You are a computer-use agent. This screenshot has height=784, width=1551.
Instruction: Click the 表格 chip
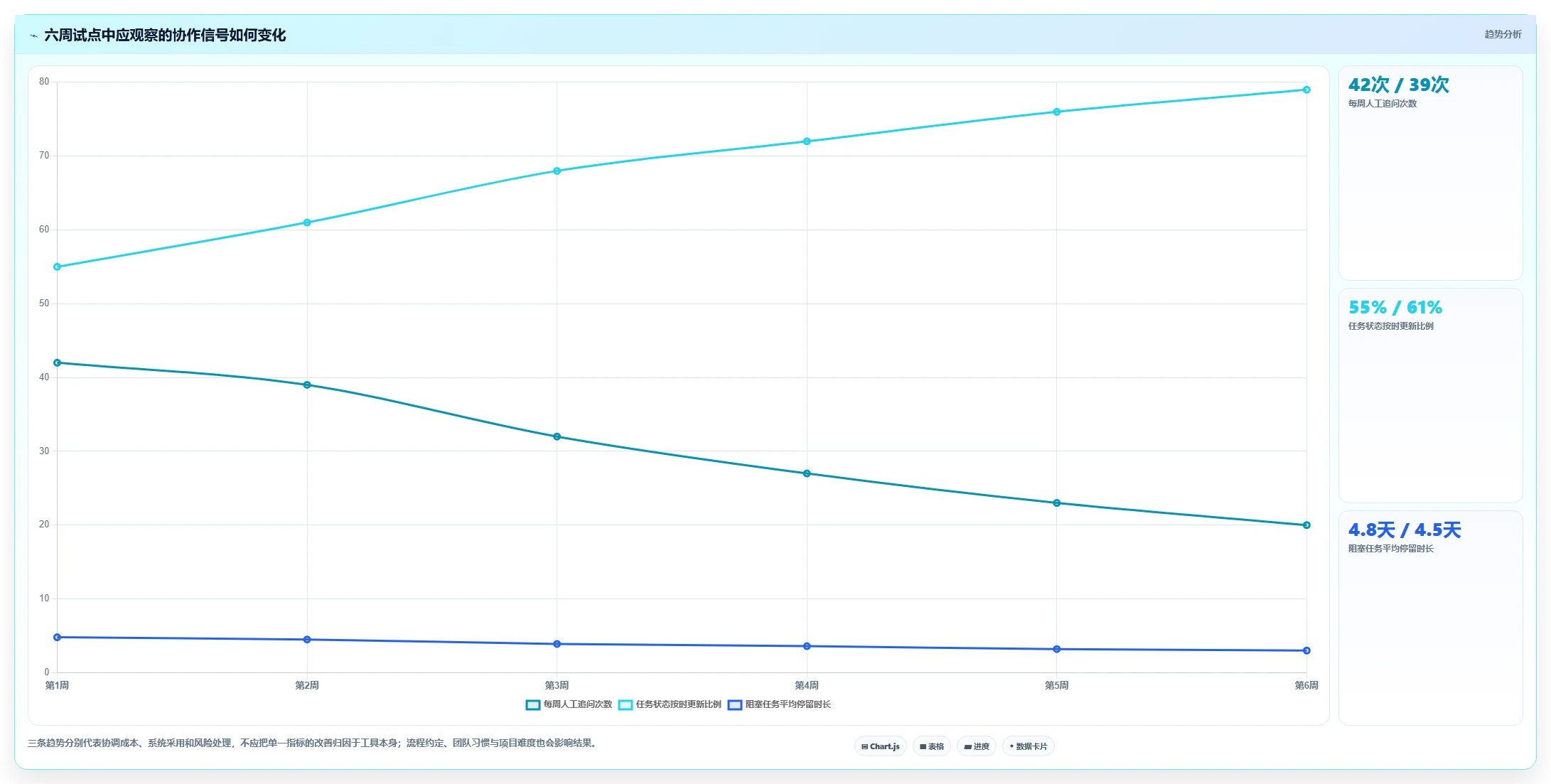tap(931, 746)
